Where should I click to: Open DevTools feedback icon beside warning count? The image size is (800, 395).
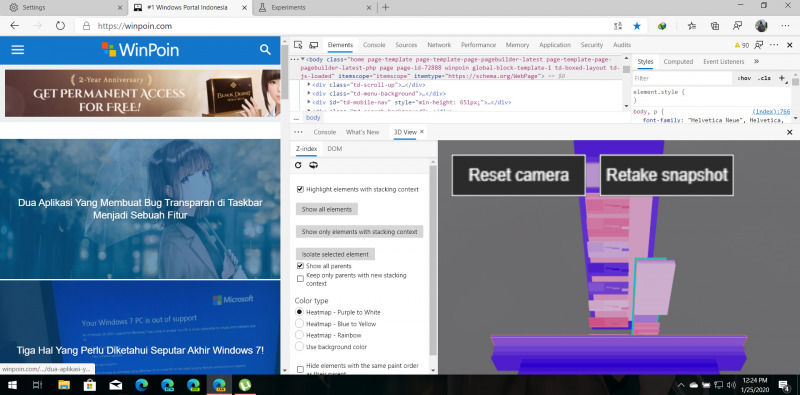point(759,45)
